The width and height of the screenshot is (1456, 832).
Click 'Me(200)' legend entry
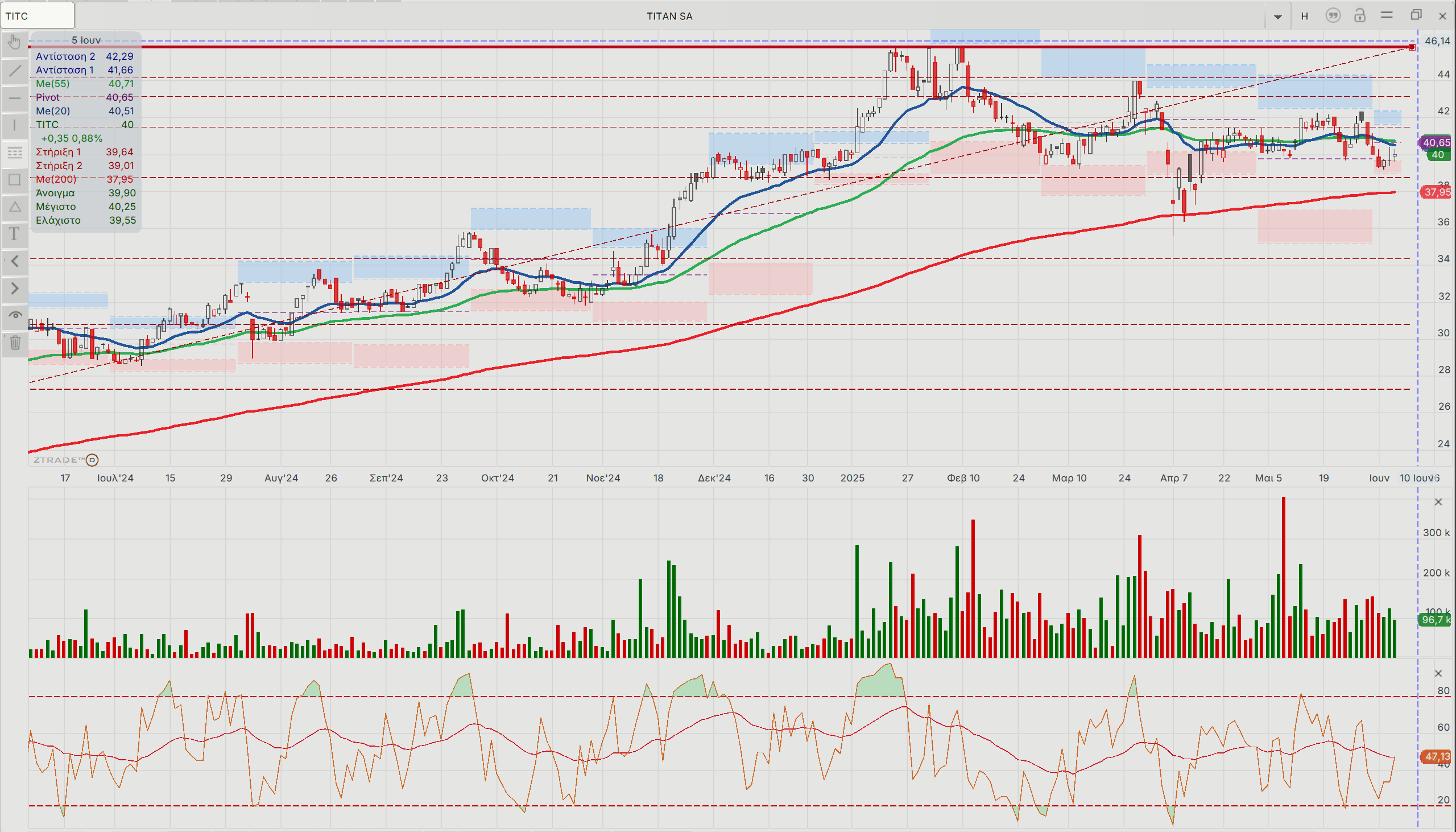point(85,179)
